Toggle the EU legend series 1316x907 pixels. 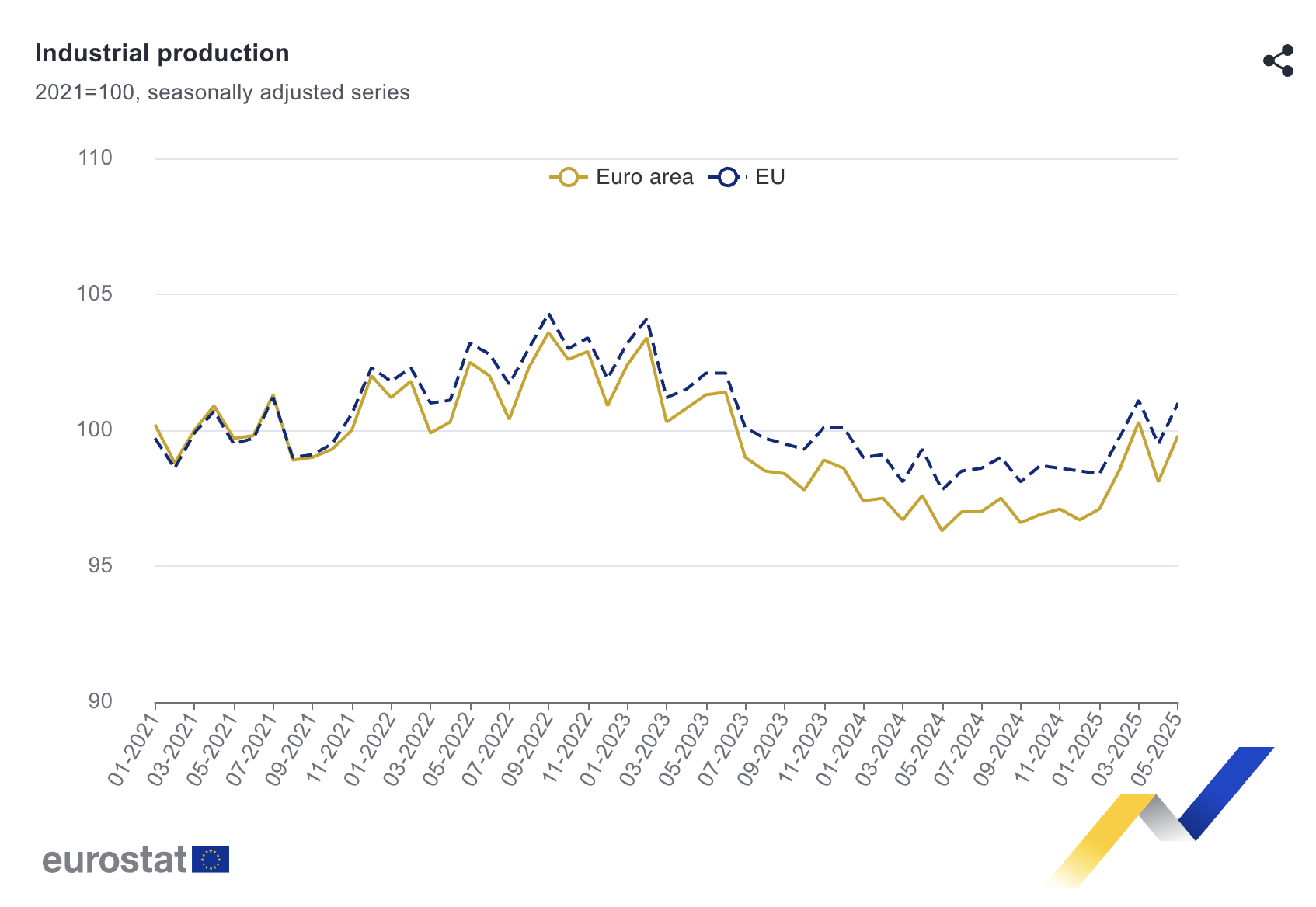point(769,177)
